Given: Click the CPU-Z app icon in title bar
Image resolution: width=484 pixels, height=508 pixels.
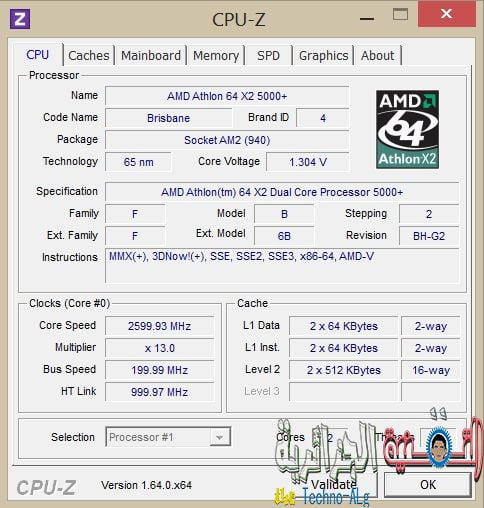Looking at the screenshot, I should click(x=20, y=19).
